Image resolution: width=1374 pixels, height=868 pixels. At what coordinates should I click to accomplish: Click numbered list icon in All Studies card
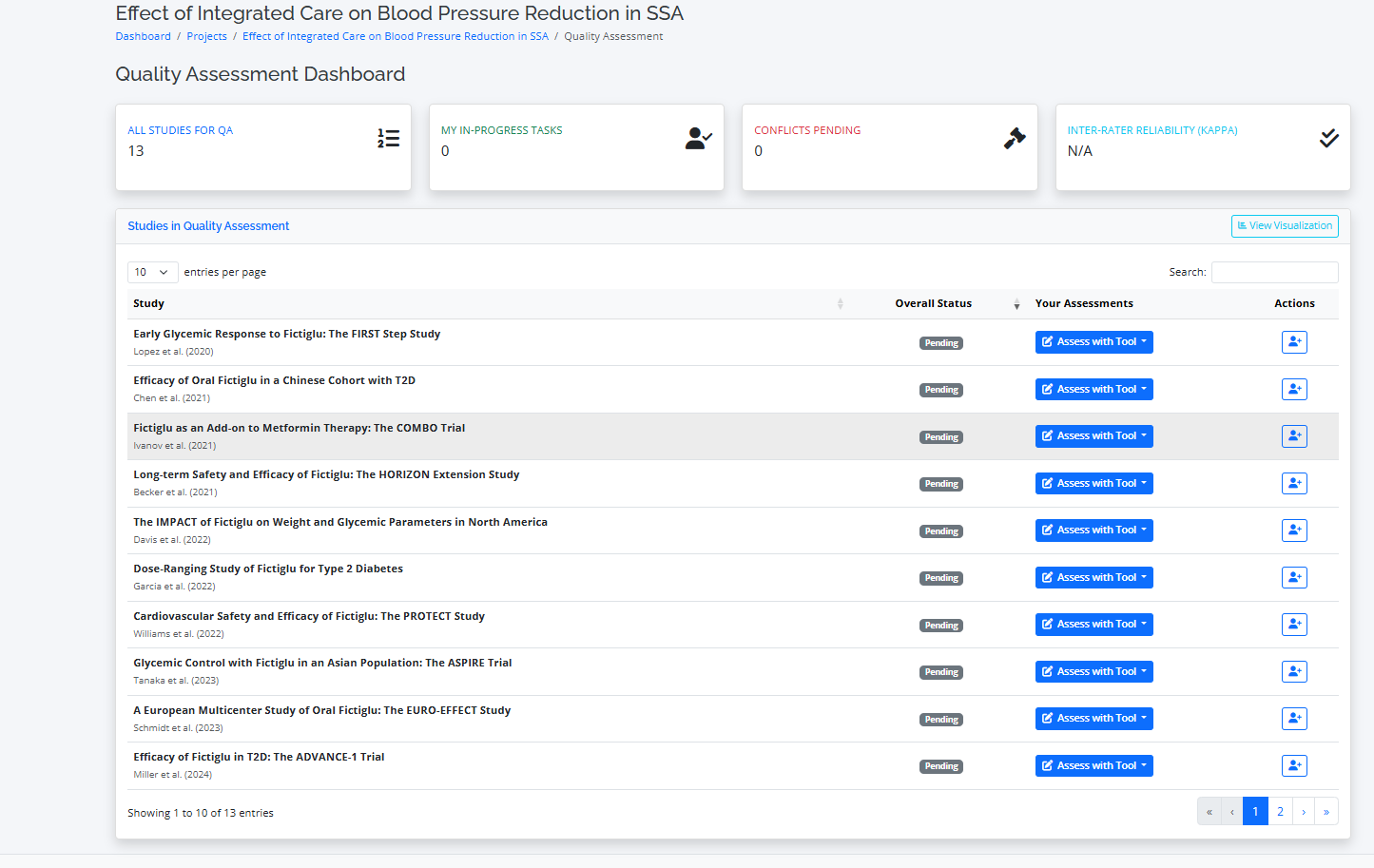click(388, 139)
